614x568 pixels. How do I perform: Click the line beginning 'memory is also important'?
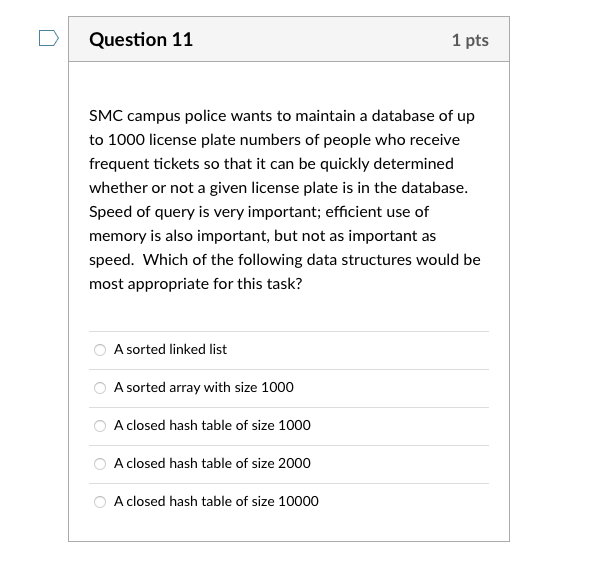262,236
